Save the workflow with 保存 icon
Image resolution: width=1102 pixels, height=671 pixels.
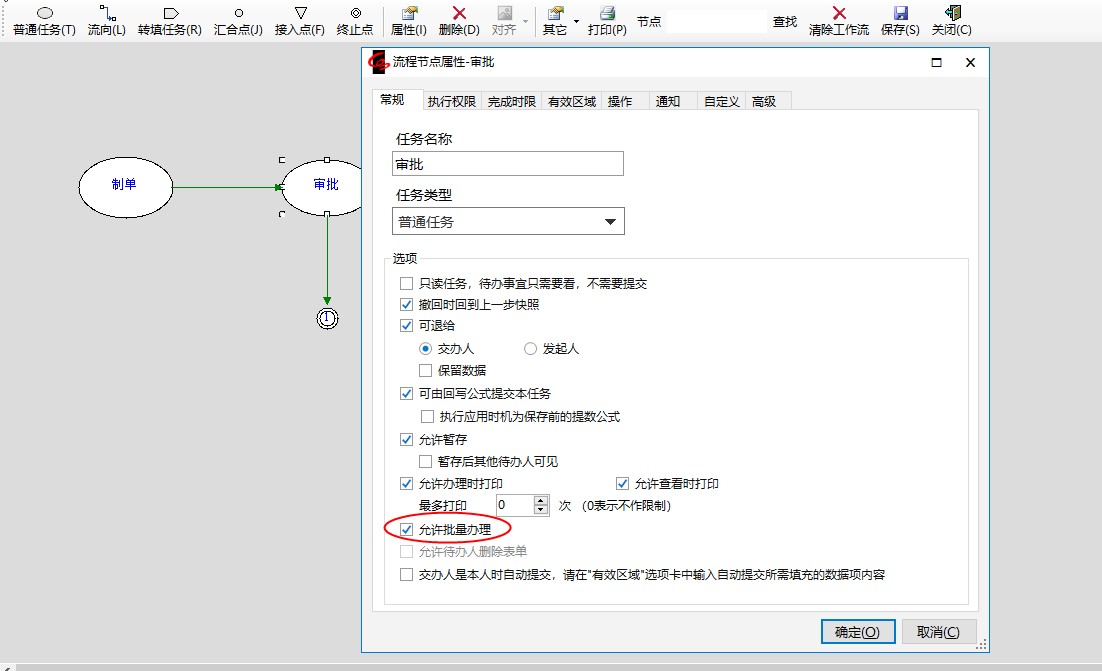[900, 13]
